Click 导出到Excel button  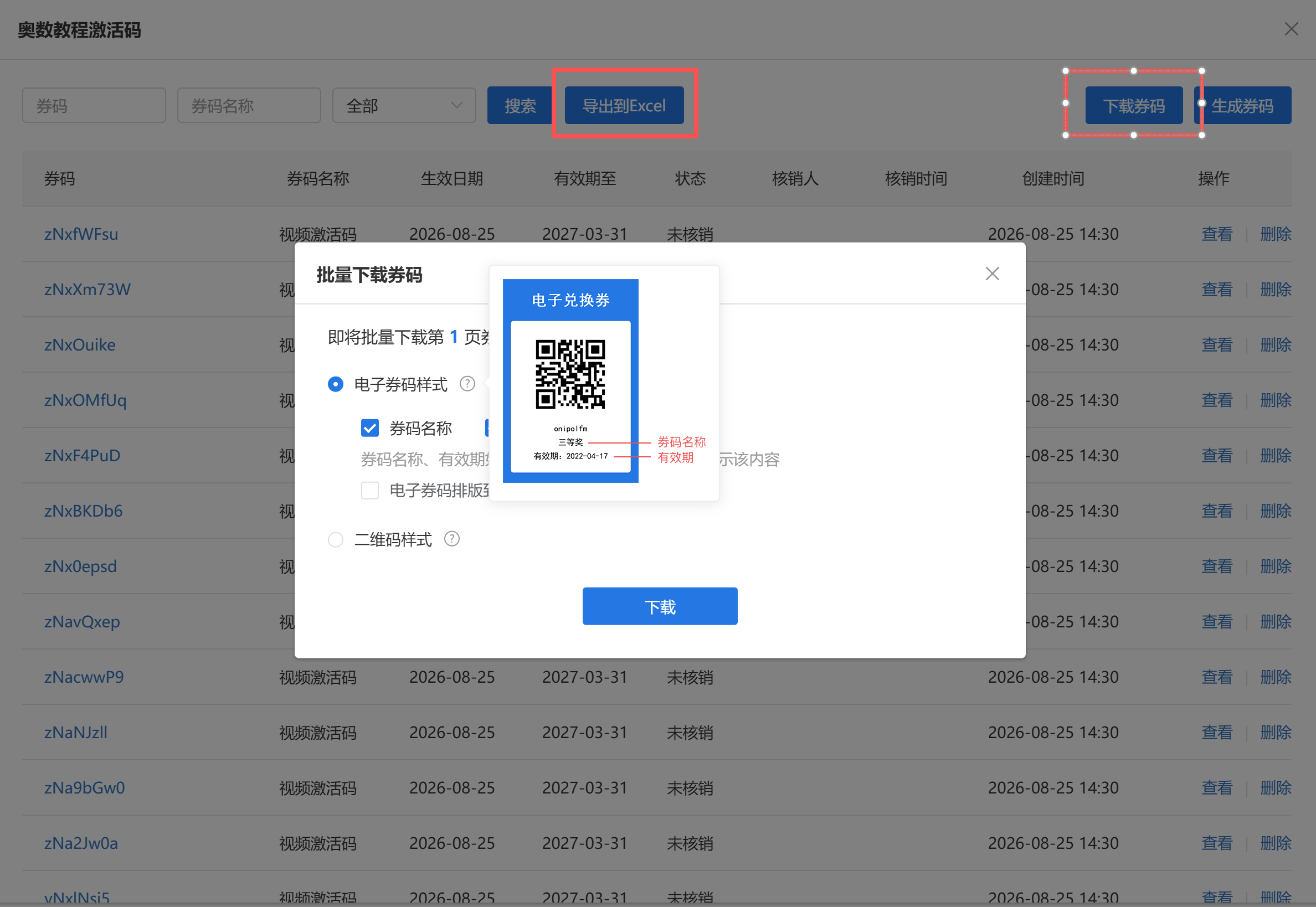624,105
